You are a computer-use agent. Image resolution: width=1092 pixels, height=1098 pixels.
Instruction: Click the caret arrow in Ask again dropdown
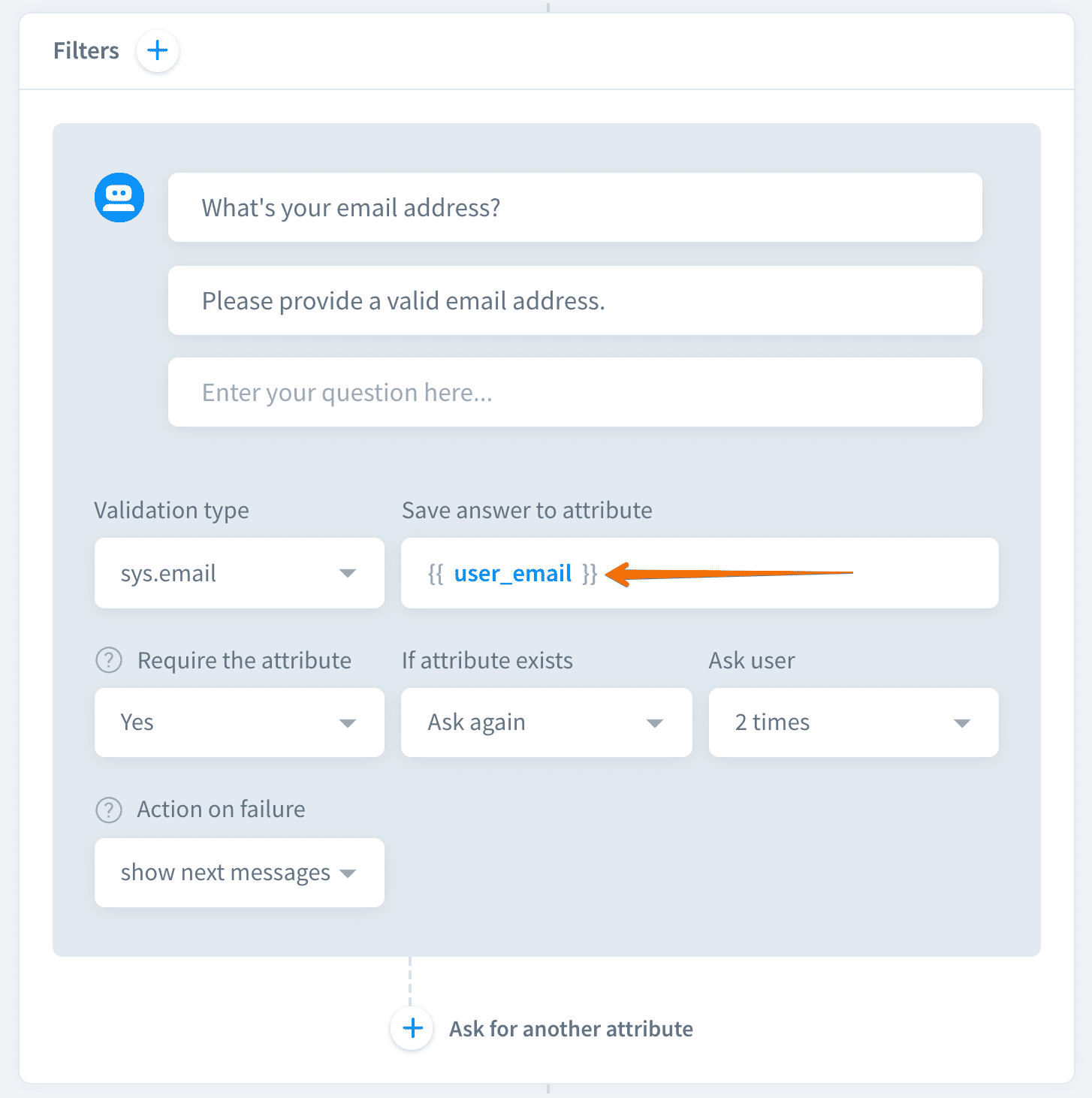point(655,723)
